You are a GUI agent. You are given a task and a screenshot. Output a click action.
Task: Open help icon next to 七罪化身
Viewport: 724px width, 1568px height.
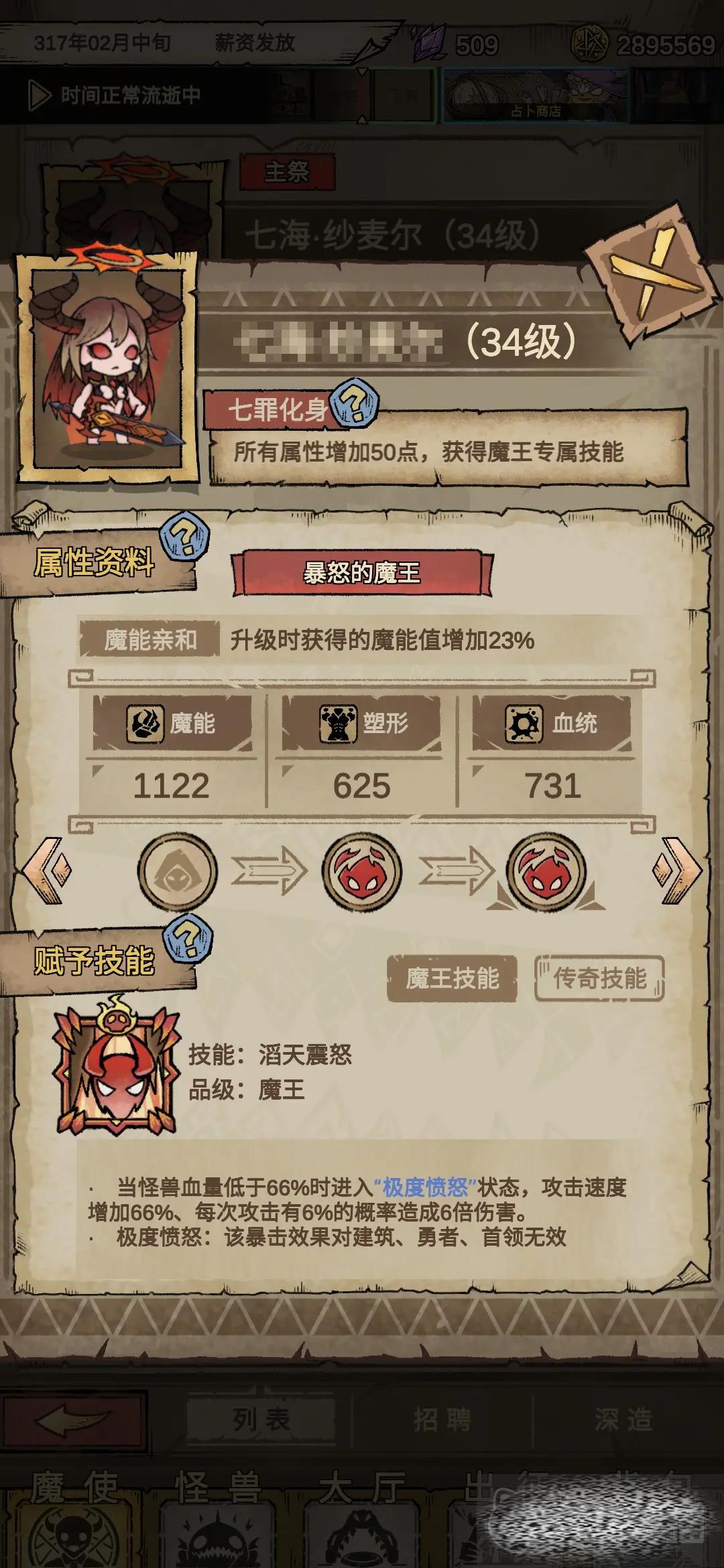355,403
